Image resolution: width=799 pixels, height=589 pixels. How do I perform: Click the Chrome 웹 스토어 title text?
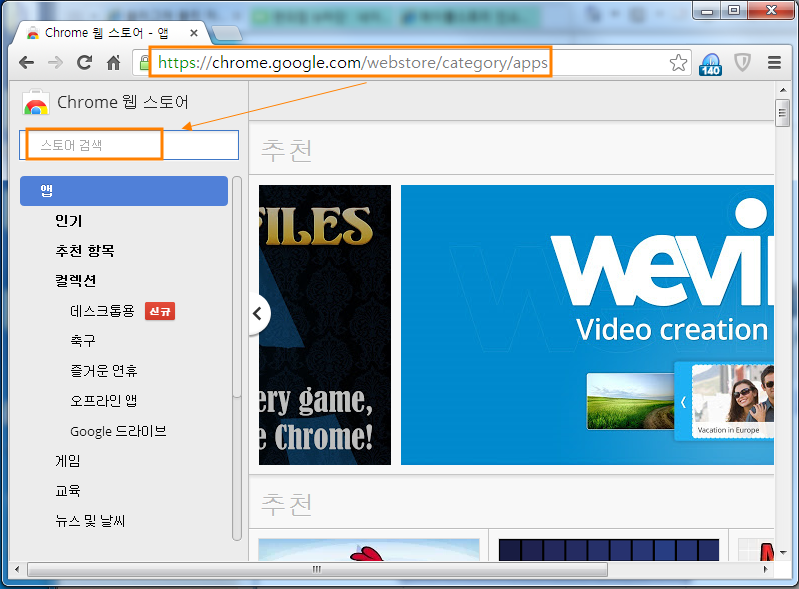[x=123, y=102]
